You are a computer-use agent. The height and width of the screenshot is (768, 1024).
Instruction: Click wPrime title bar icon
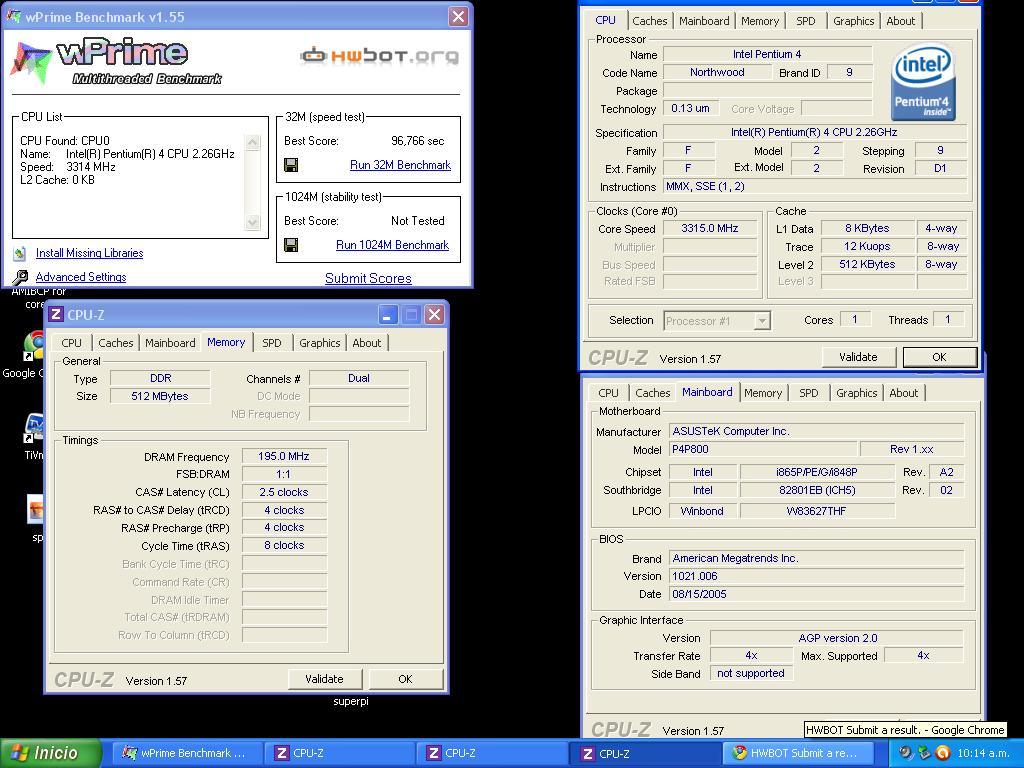tap(13, 16)
